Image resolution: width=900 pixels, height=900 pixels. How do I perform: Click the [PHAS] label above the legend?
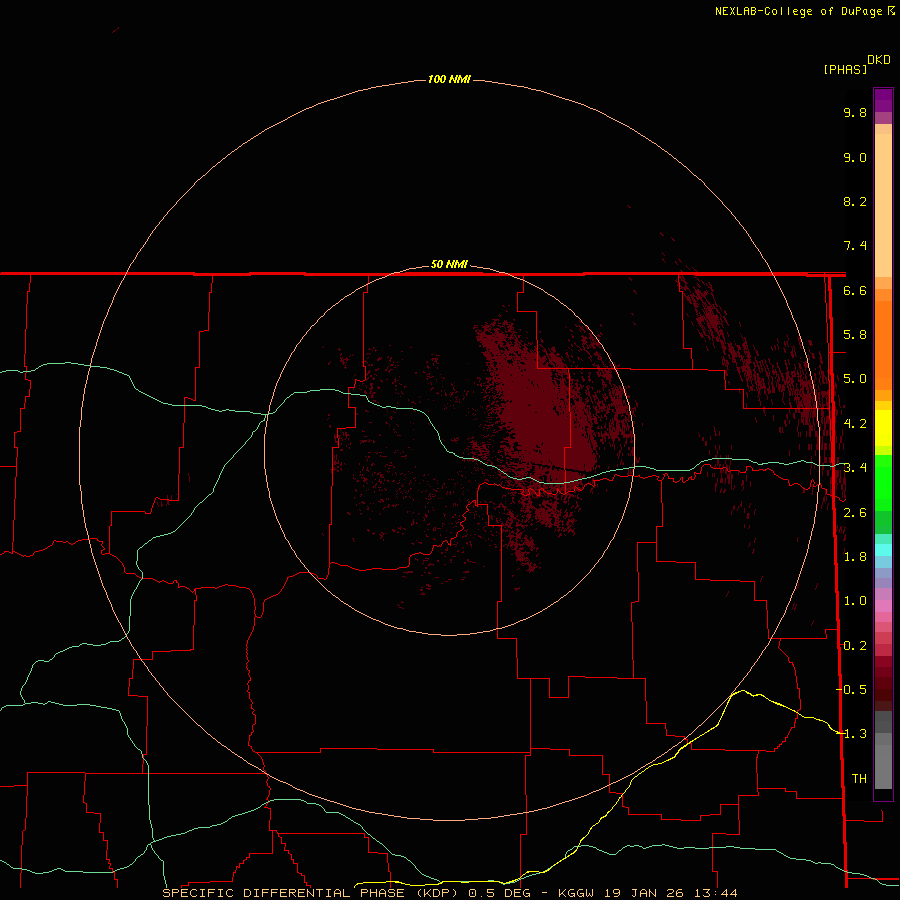pos(845,69)
